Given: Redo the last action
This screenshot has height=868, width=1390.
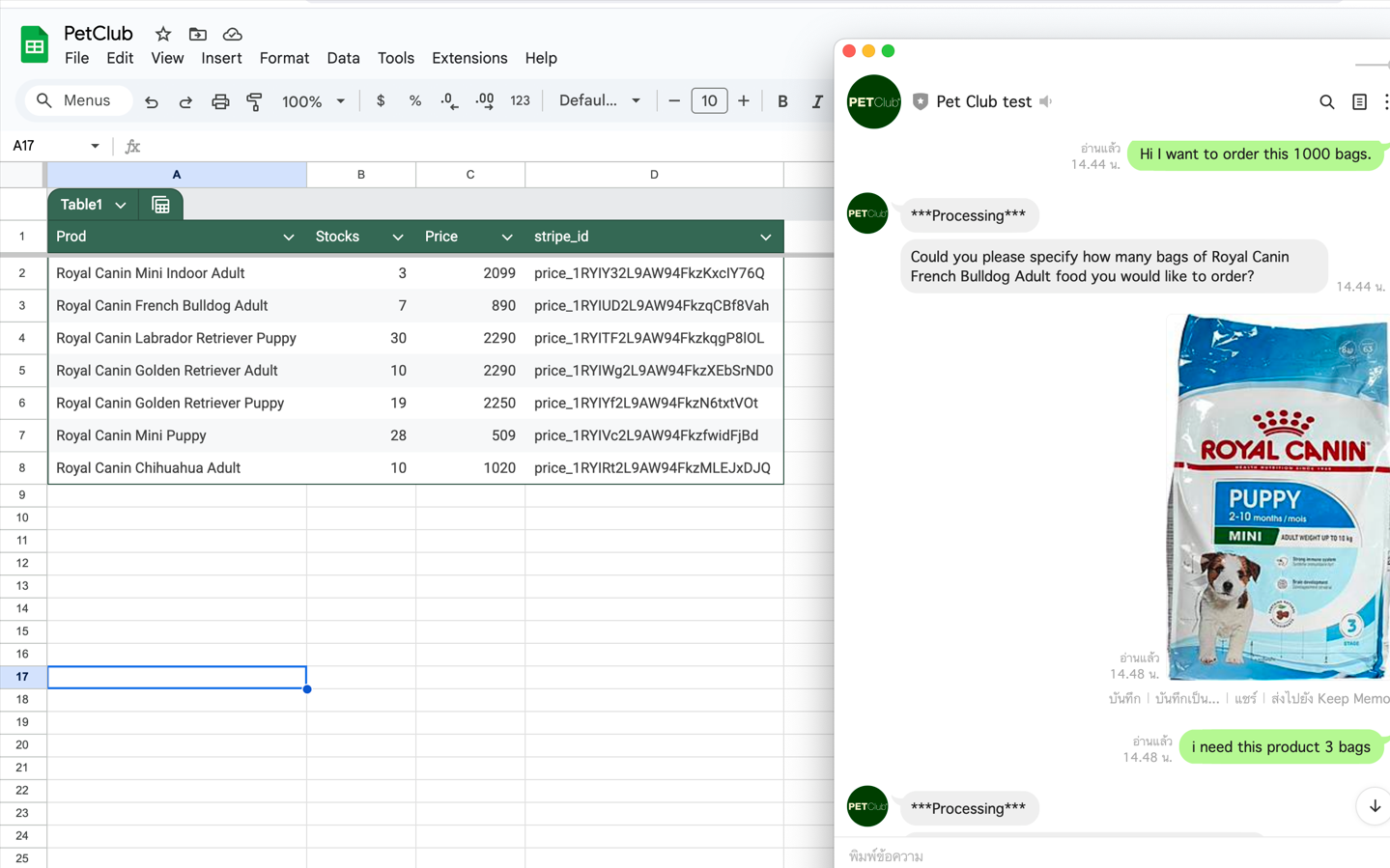Looking at the screenshot, I should 185,101.
